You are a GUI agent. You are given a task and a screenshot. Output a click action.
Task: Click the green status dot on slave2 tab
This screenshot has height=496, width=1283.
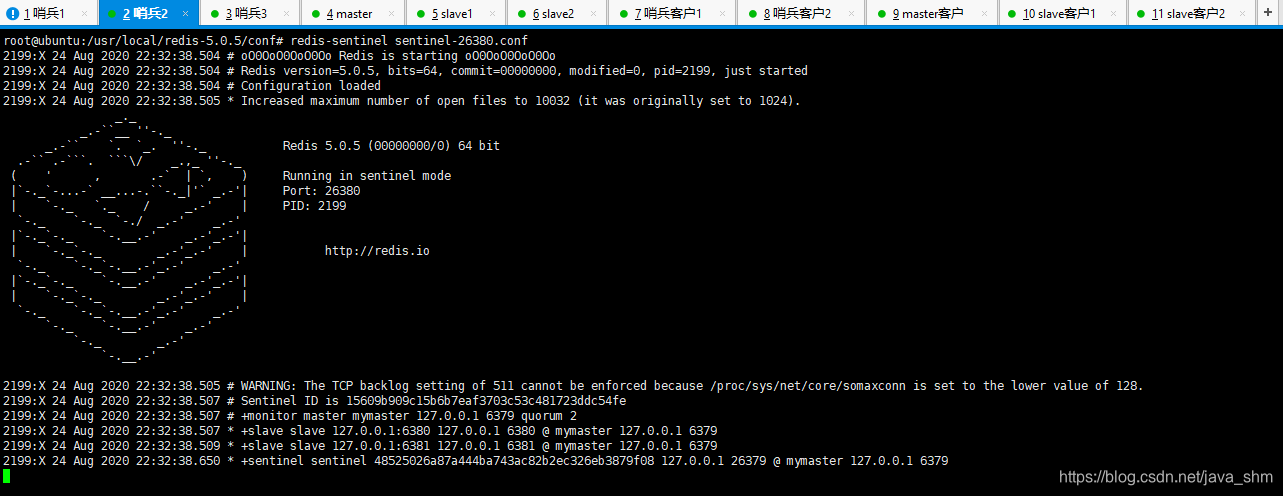pyautogui.click(x=521, y=14)
